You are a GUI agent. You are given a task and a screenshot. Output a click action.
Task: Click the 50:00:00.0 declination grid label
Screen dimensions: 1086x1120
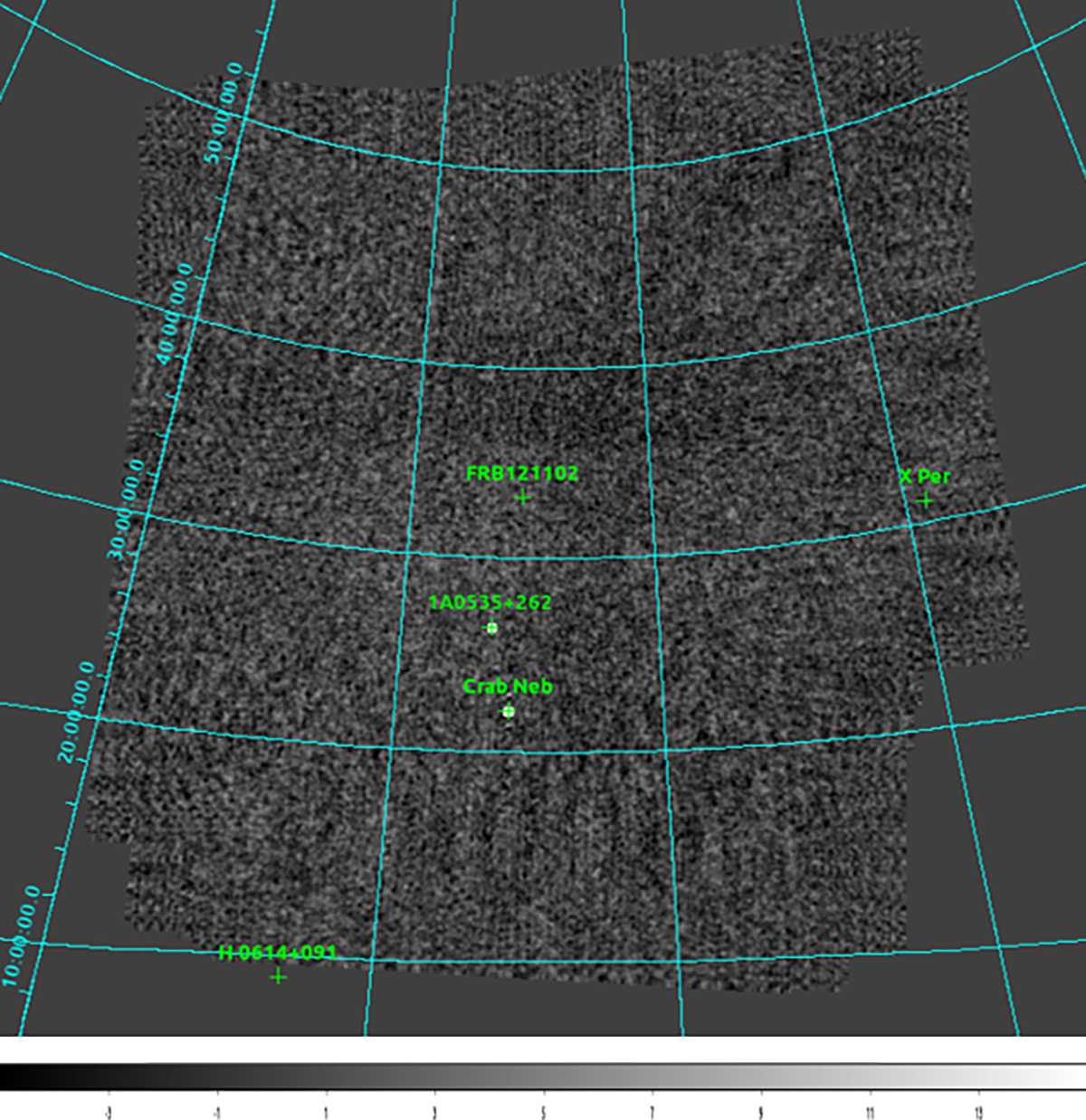pyautogui.click(x=223, y=113)
